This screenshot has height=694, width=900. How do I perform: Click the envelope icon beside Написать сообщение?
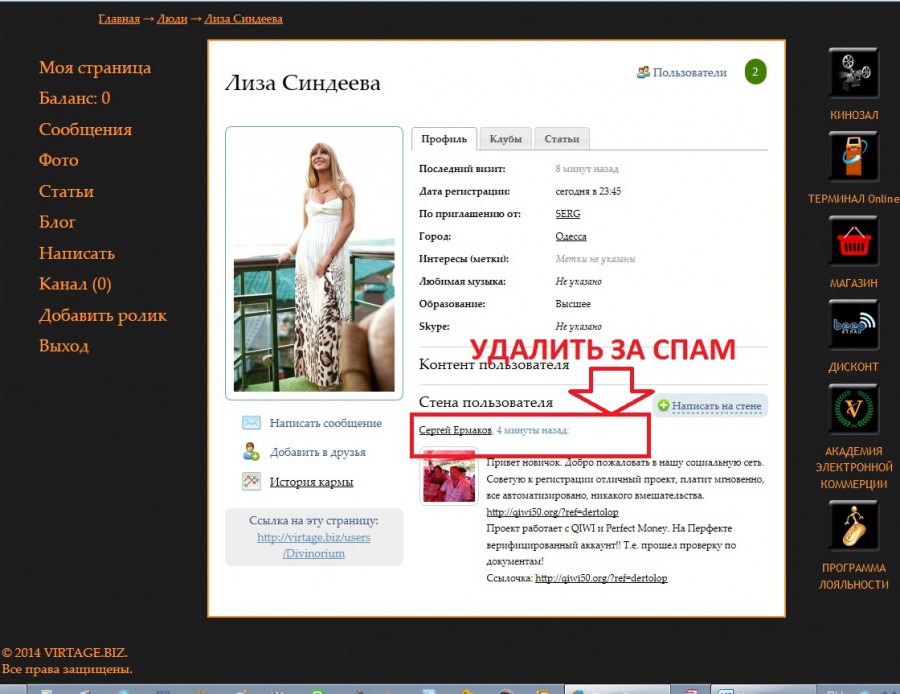[x=251, y=423]
